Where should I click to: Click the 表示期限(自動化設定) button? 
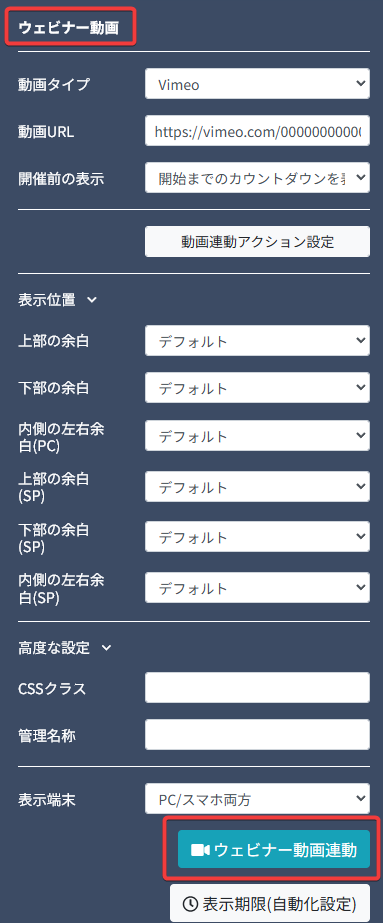point(270,903)
